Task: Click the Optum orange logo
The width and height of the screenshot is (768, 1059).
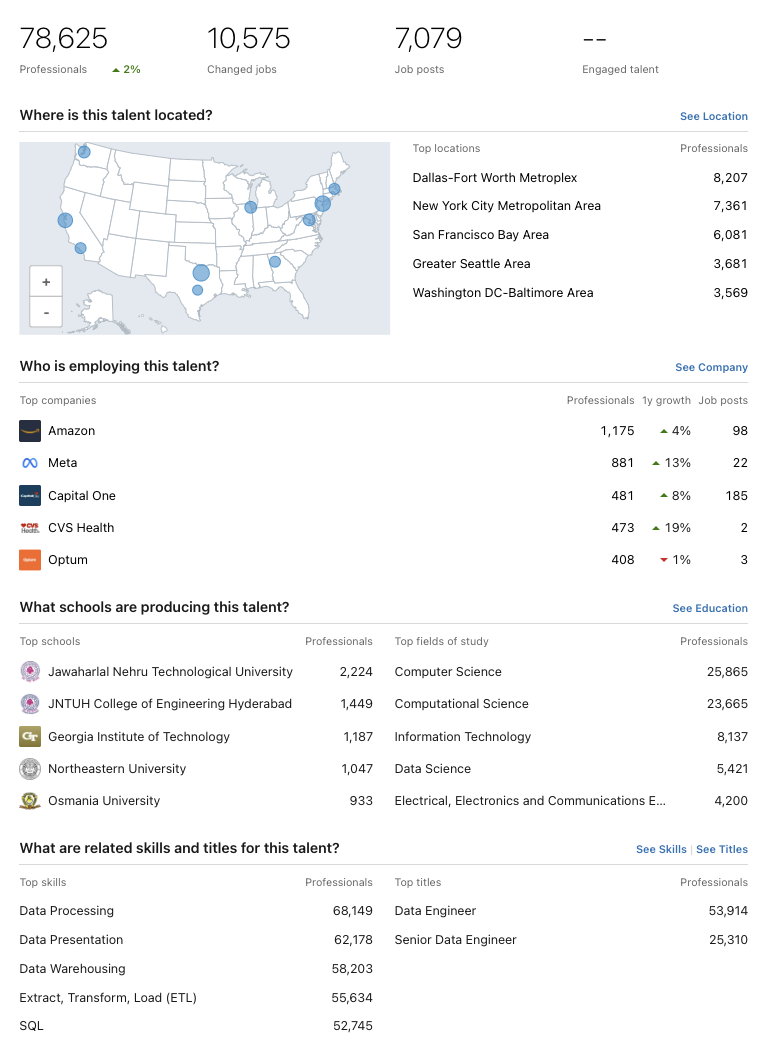Action: point(30,560)
